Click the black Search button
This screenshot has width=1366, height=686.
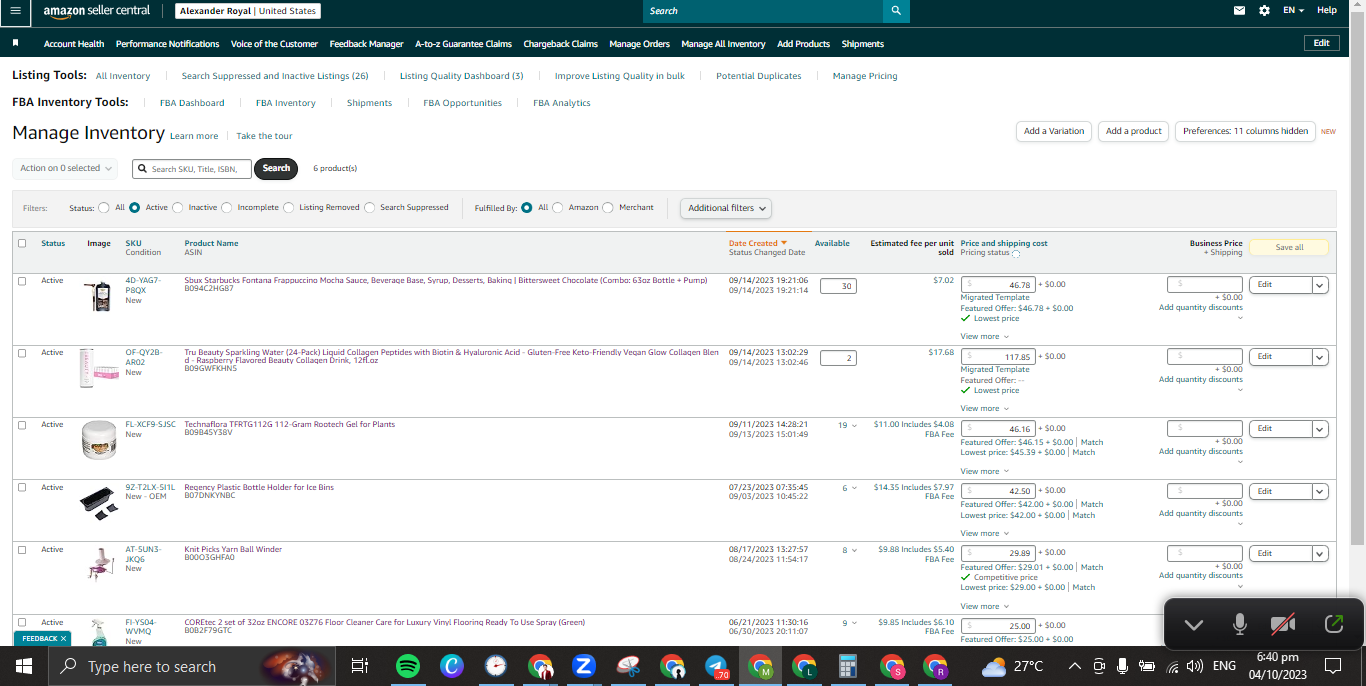(276, 168)
